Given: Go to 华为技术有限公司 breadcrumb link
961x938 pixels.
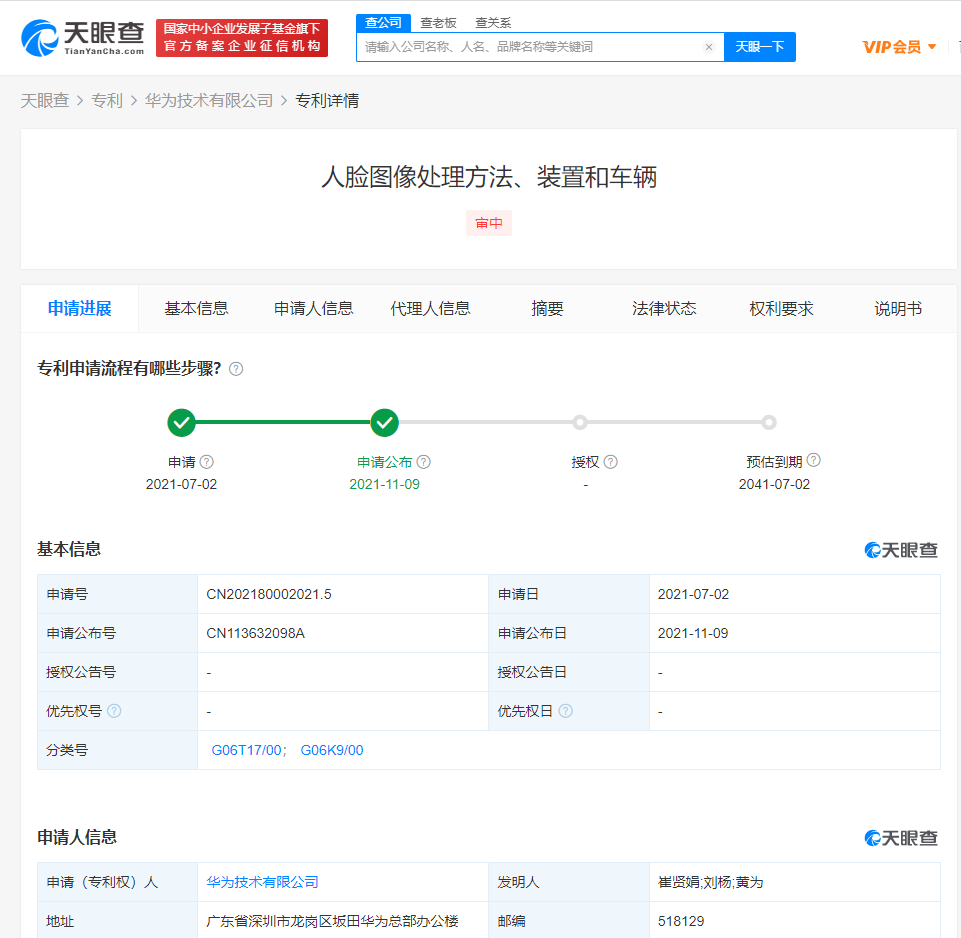Looking at the screenshot, I should tap(208, 101).
